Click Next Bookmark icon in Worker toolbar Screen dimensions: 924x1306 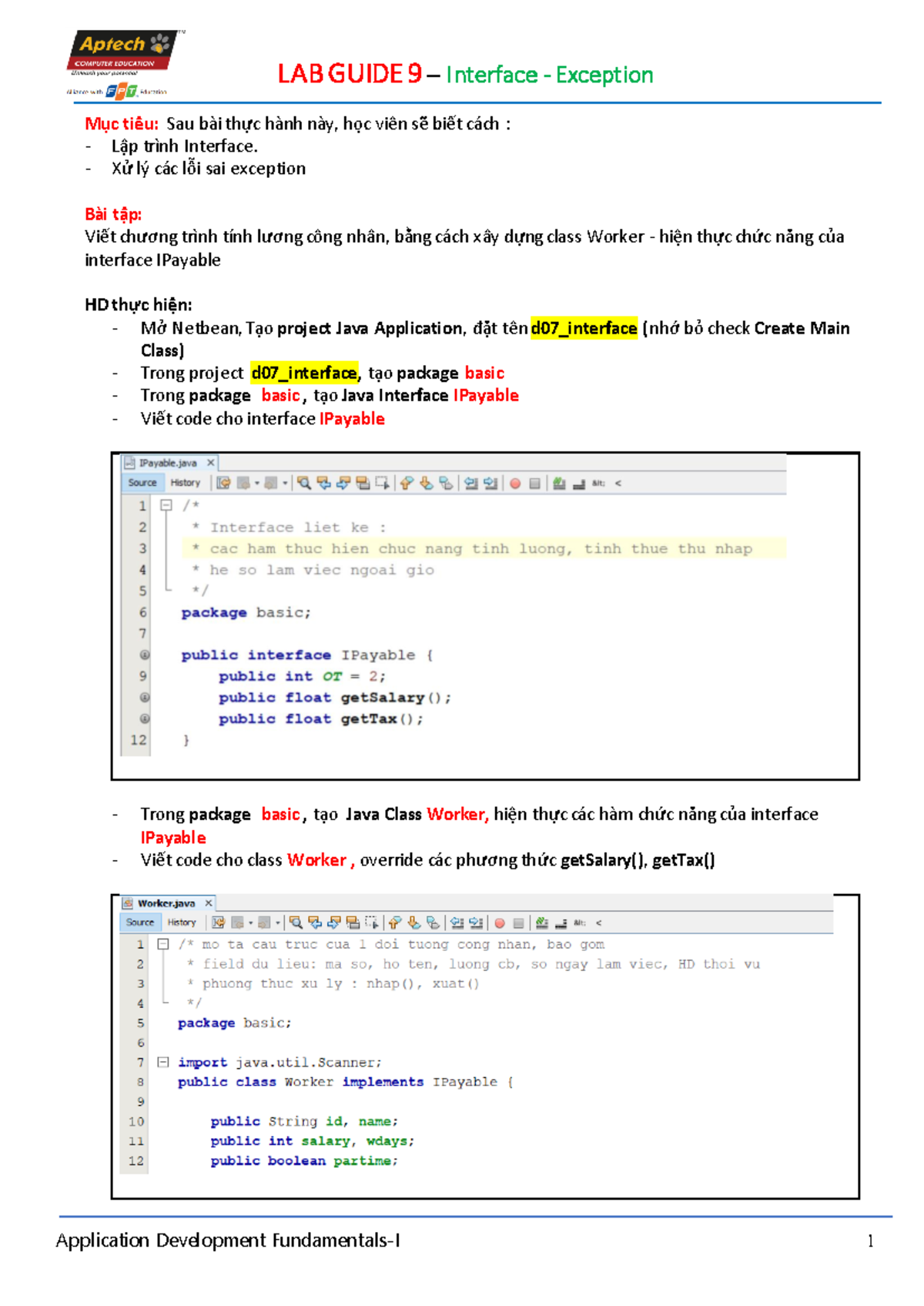pos(414,923)
